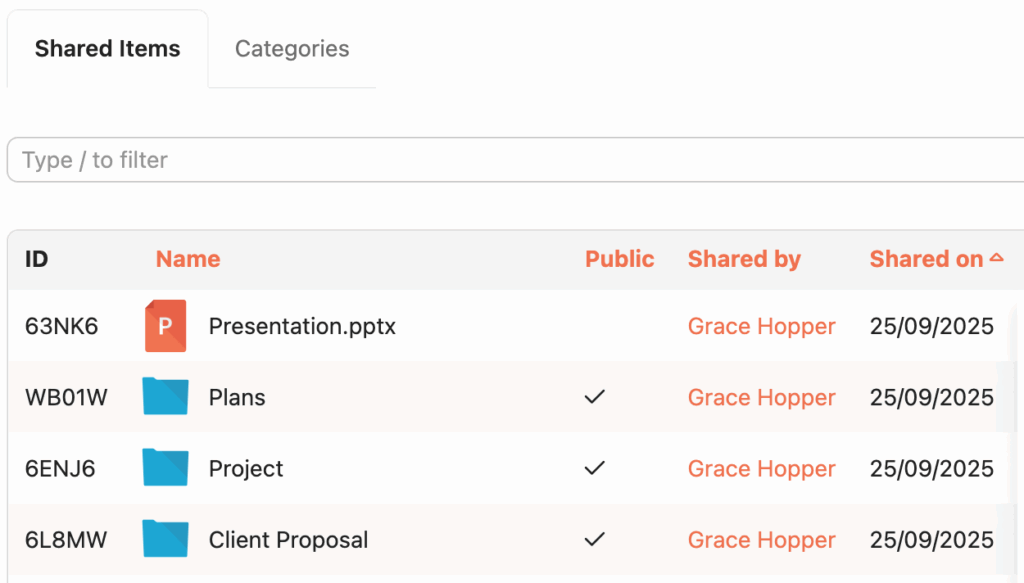Viewport: 1024px width, 583px height.
Task: Open Grace Hopper link in Plans row
Action: (761, 397)
